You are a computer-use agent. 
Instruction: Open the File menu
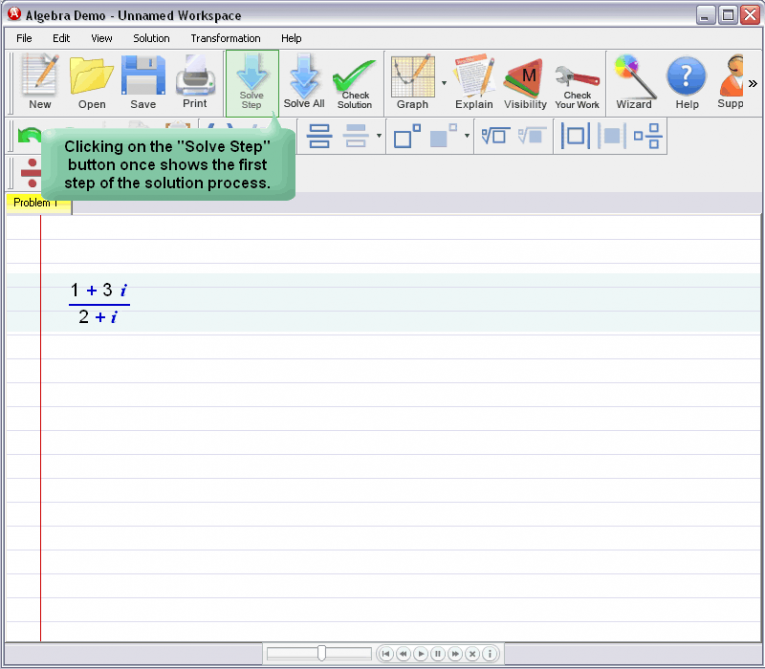coord(24,38)
